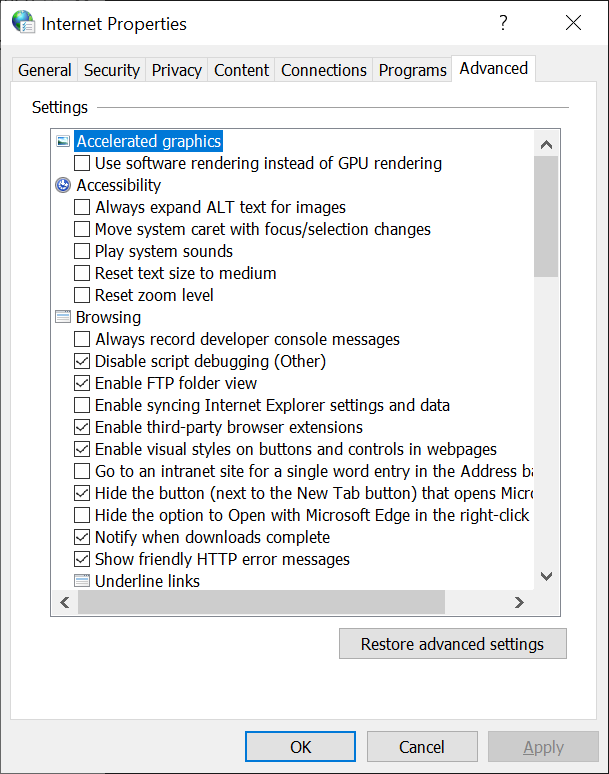Switch to the General tab
Viewport: 609px width, 774px height.
pos(45,70)
